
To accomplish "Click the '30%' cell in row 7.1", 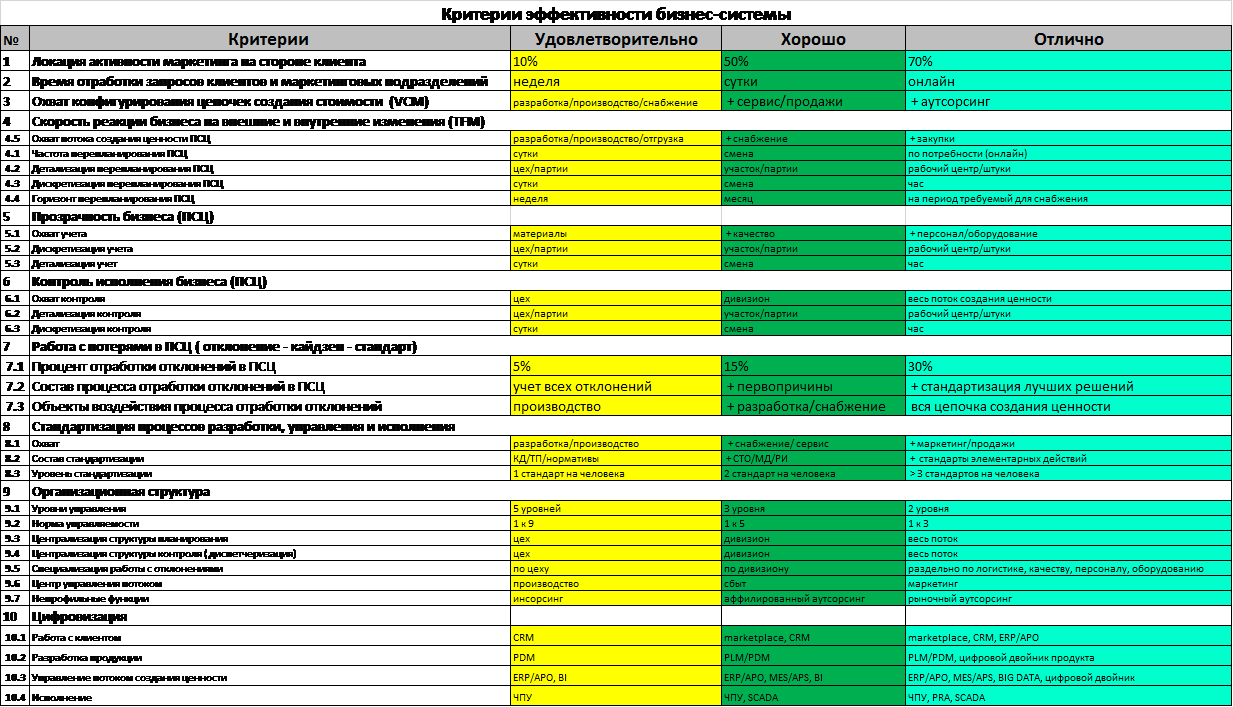I will point(1068,366).
